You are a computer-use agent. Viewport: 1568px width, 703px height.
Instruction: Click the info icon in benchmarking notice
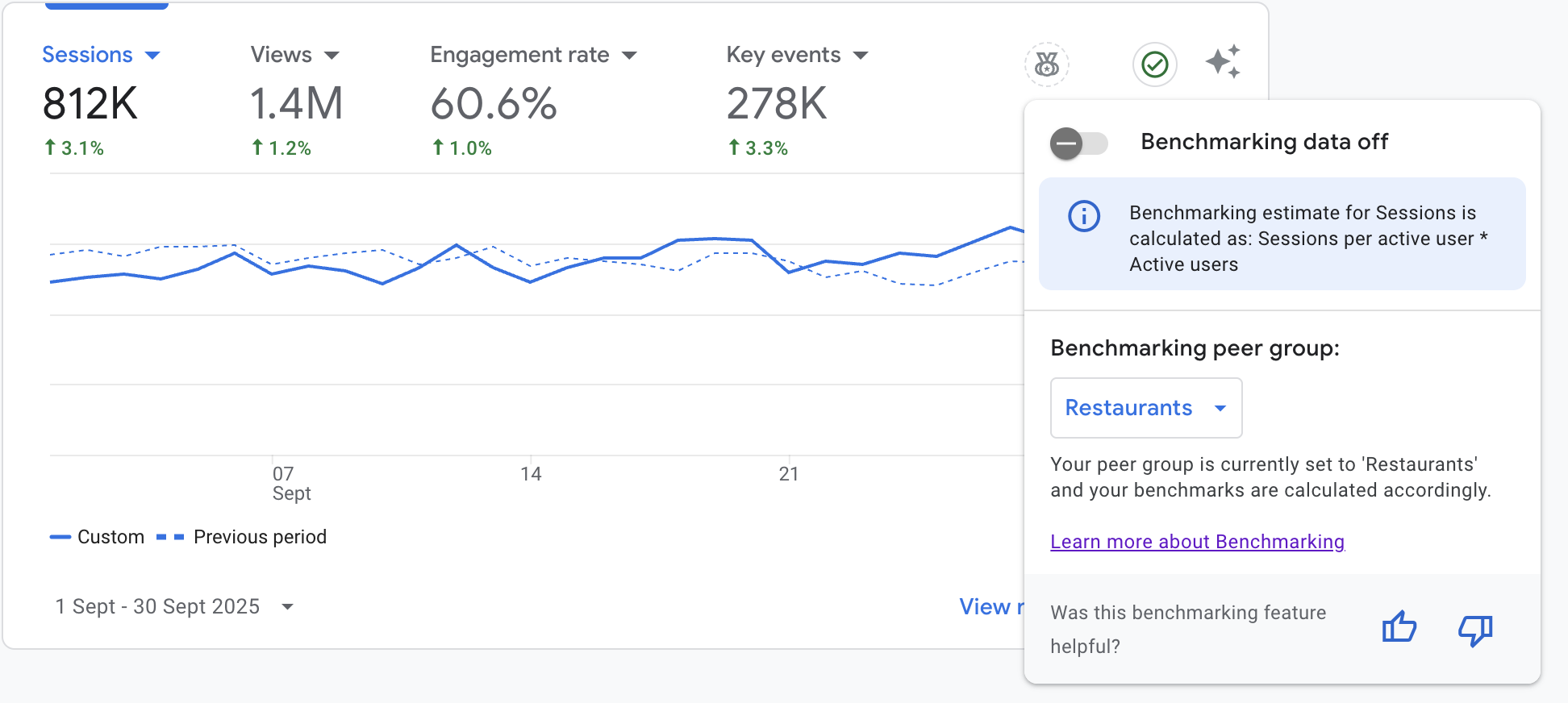click(x=1083, y=216)
